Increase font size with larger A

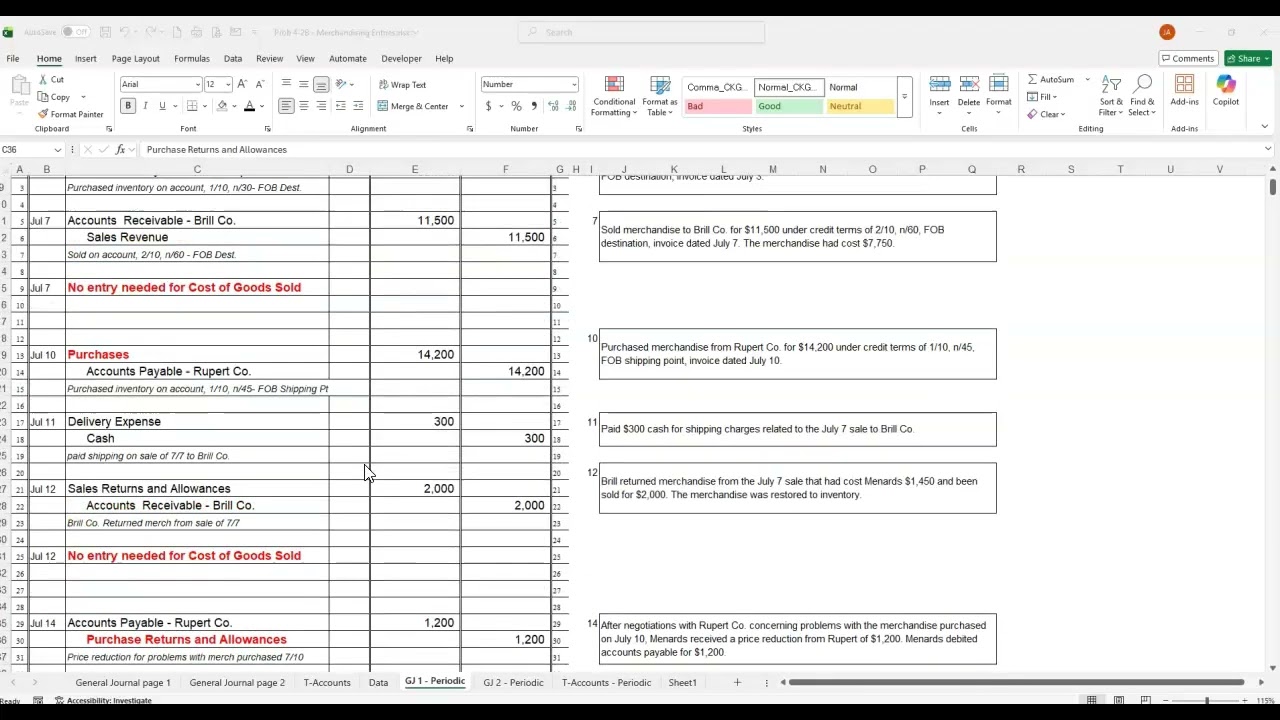243,84
